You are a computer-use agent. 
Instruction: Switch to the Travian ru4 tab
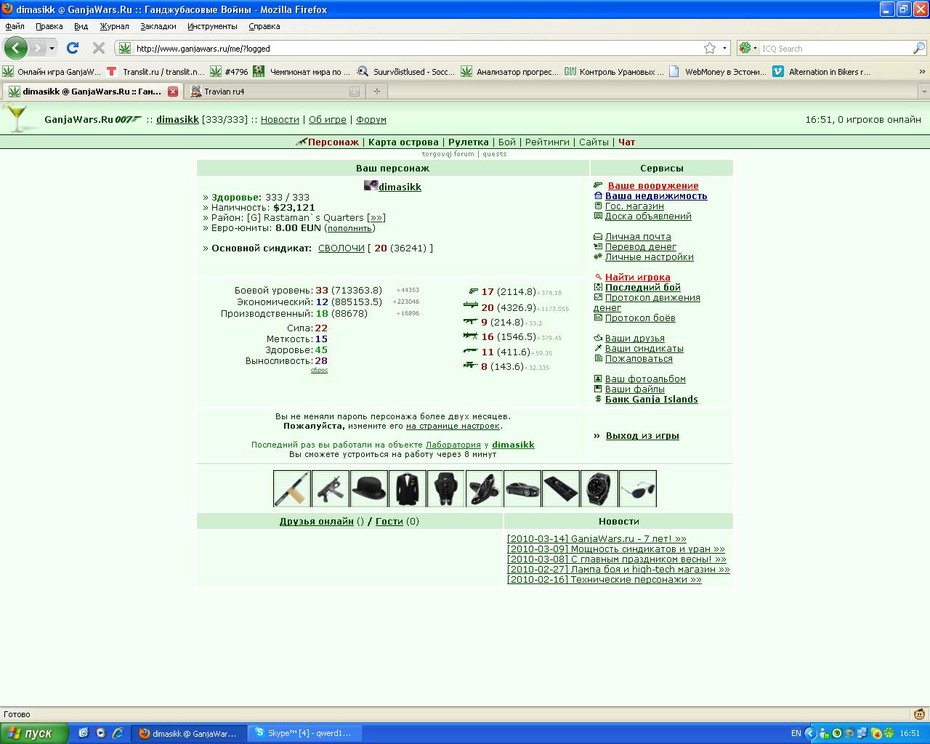pyautogui.click(x=275, y=91)
